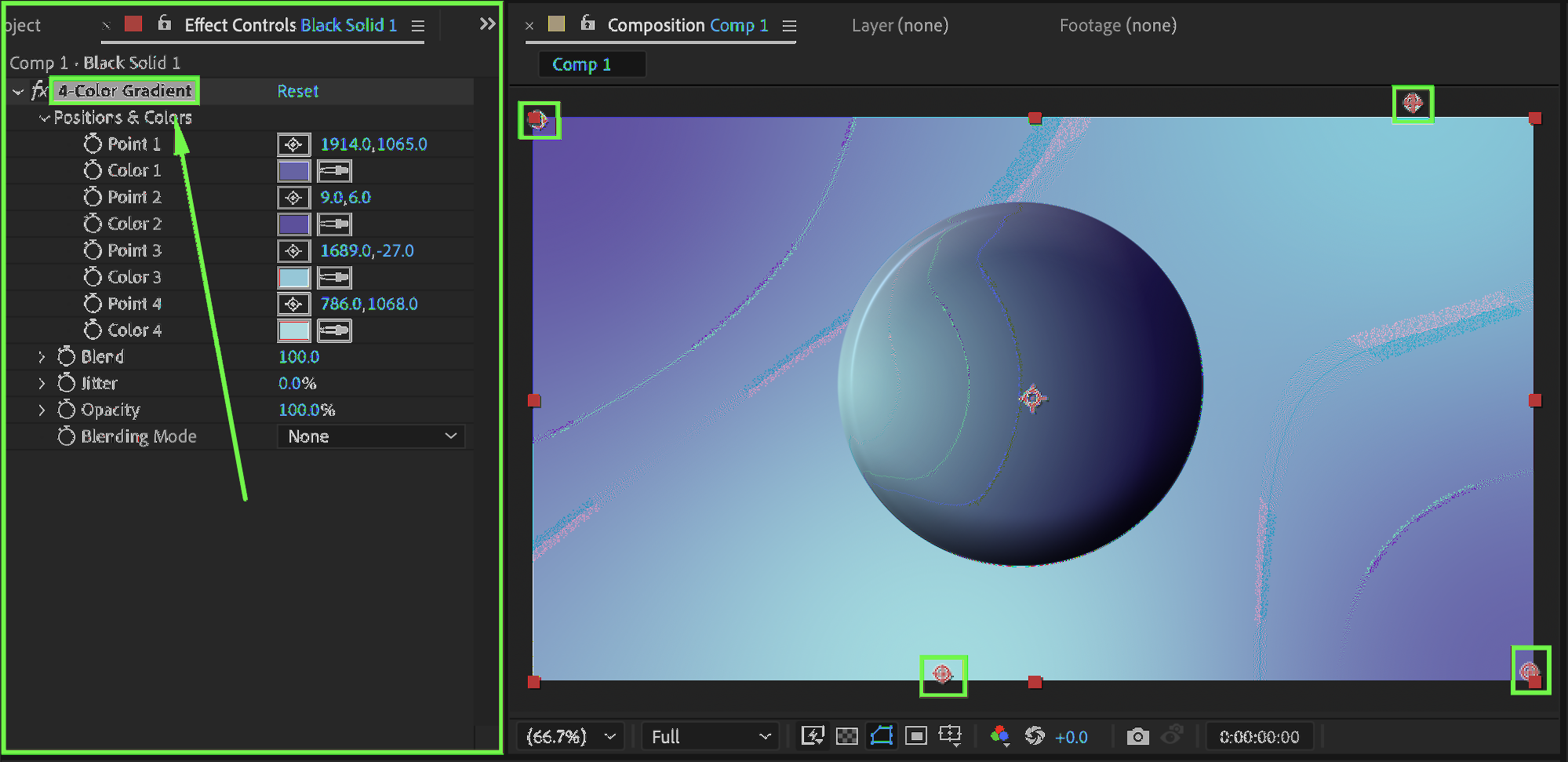1568x762 pixels.
Task: Pick Color 3 with the eyedropper
Action: coord(334,278)
